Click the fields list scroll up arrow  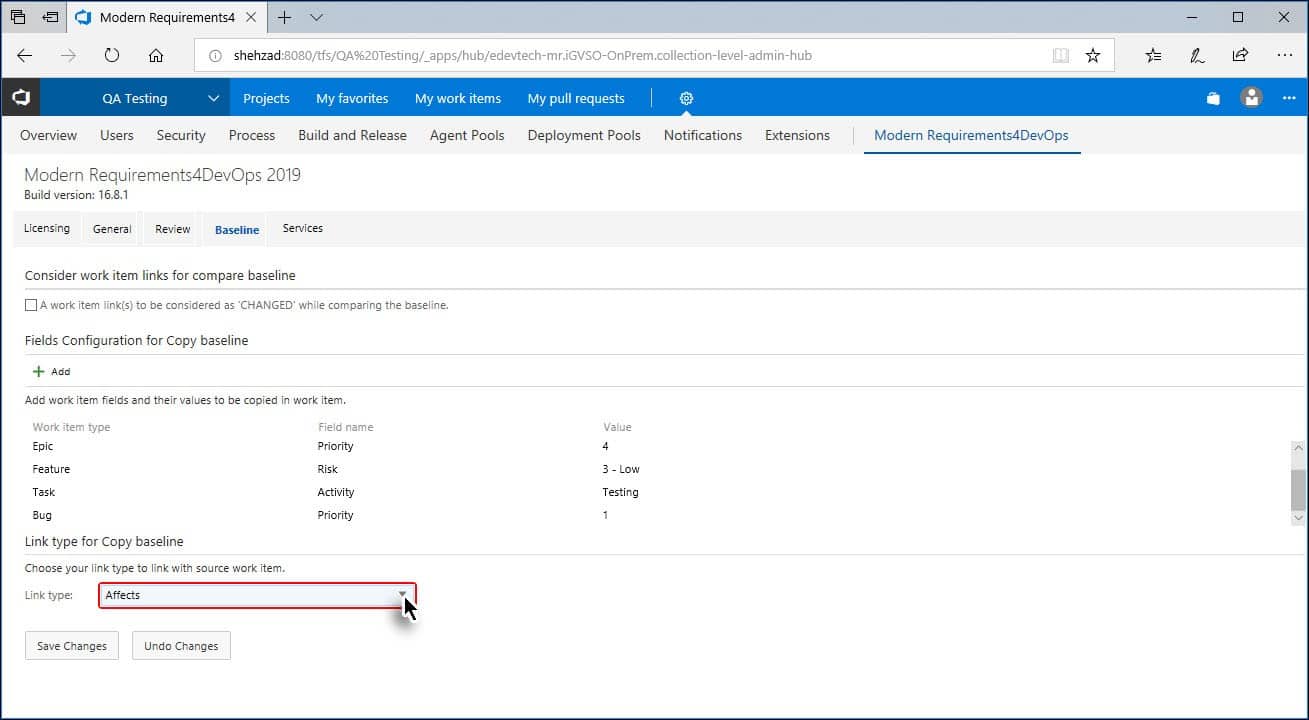coord(1298,447)
